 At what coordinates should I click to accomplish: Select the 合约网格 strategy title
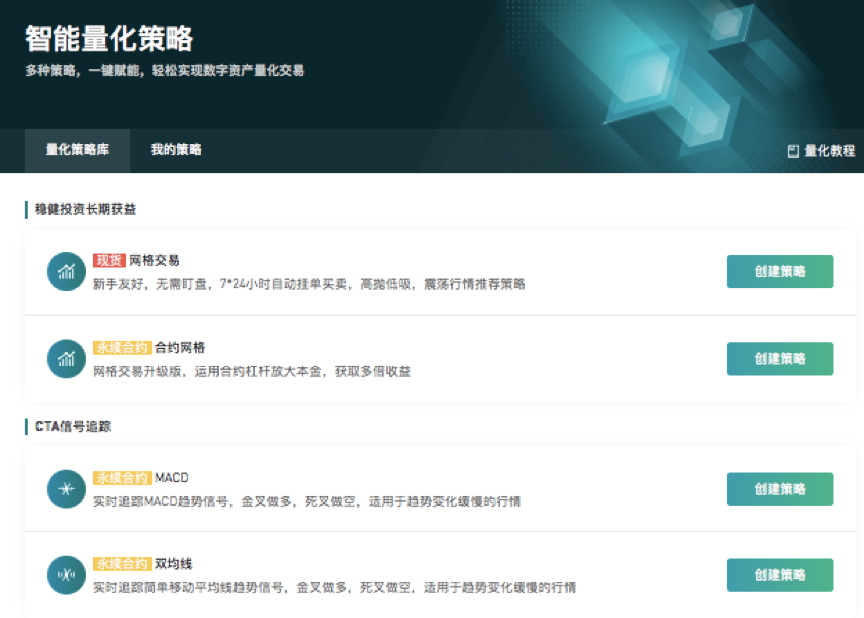pyautogui.click(x=180, y=348)
